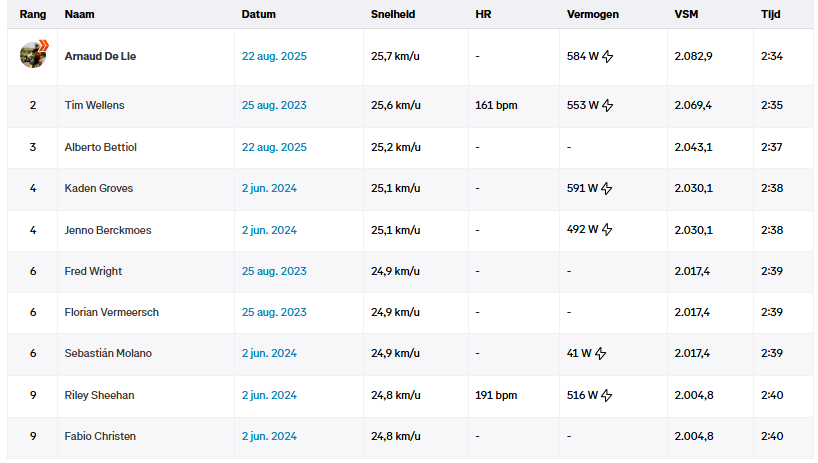Open Tim Wellens' 25 aug. 2023 activity
The height and width of the screenshot is (463, 818).
click(274, 106)
